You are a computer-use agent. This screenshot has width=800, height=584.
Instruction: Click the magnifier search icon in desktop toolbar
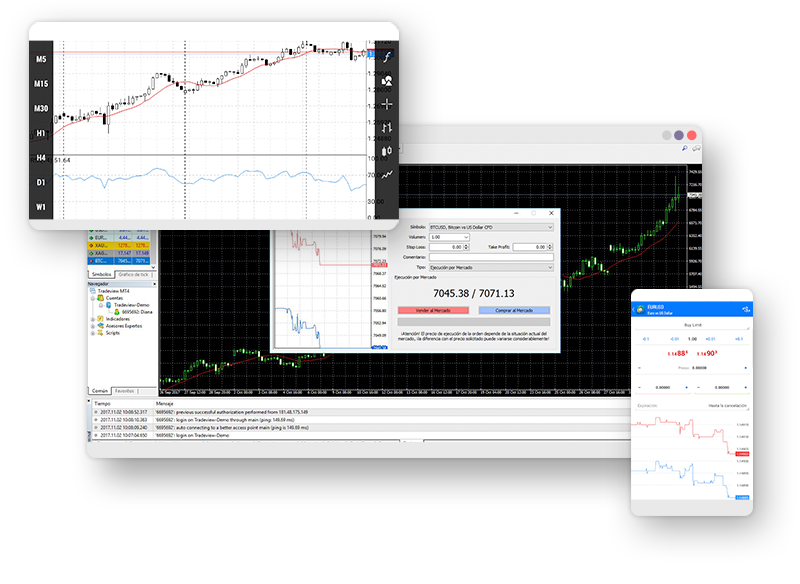pyautogui.click(x=685, y=148)
